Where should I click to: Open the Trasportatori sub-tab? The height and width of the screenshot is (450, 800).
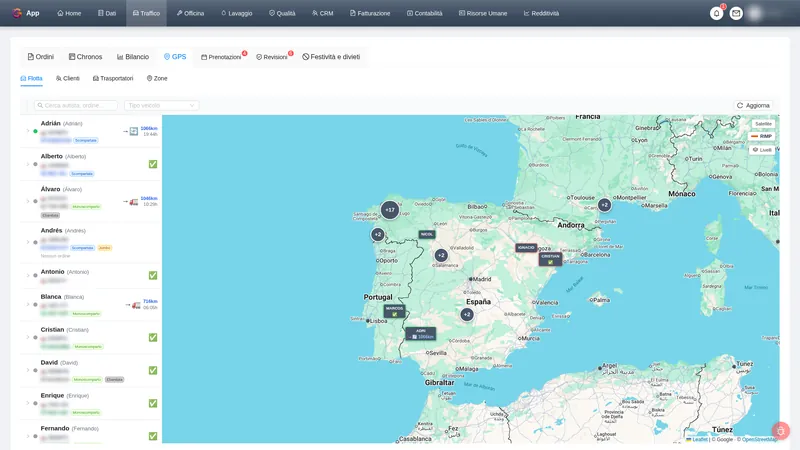click(x=113, y=79)
